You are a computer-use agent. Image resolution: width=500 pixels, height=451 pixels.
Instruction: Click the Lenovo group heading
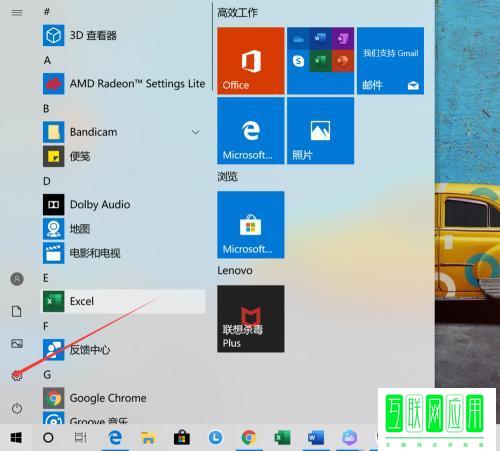click(x=235, y=270)
